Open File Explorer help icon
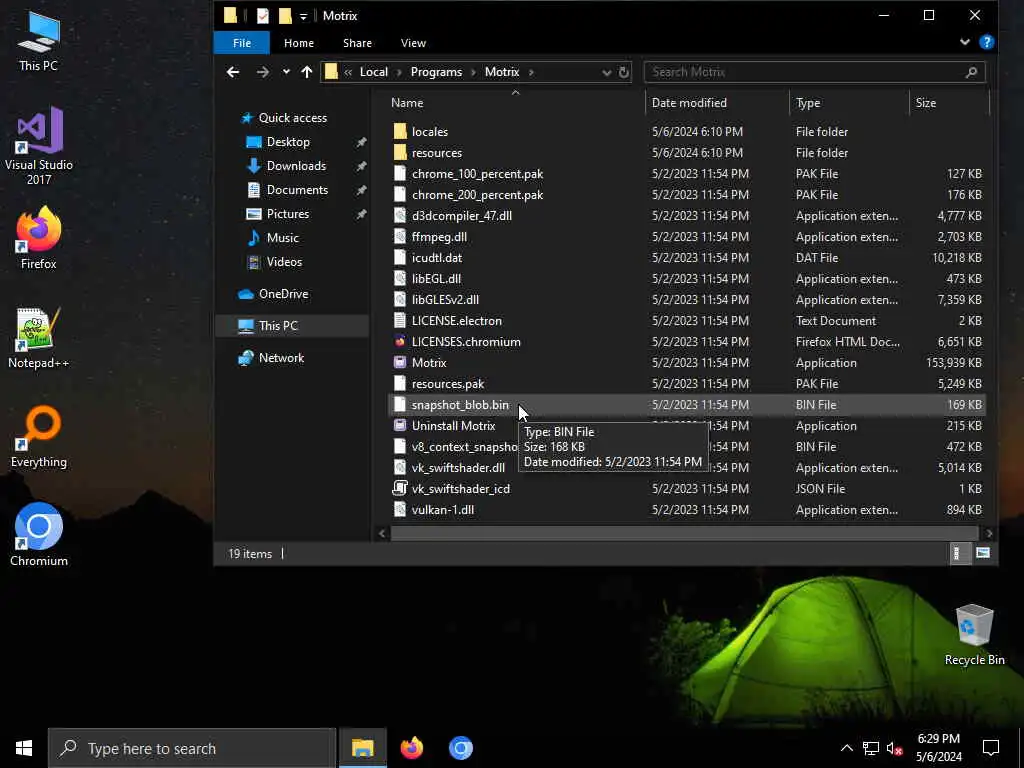1024x768 pixels. click(x=986, y=42)
